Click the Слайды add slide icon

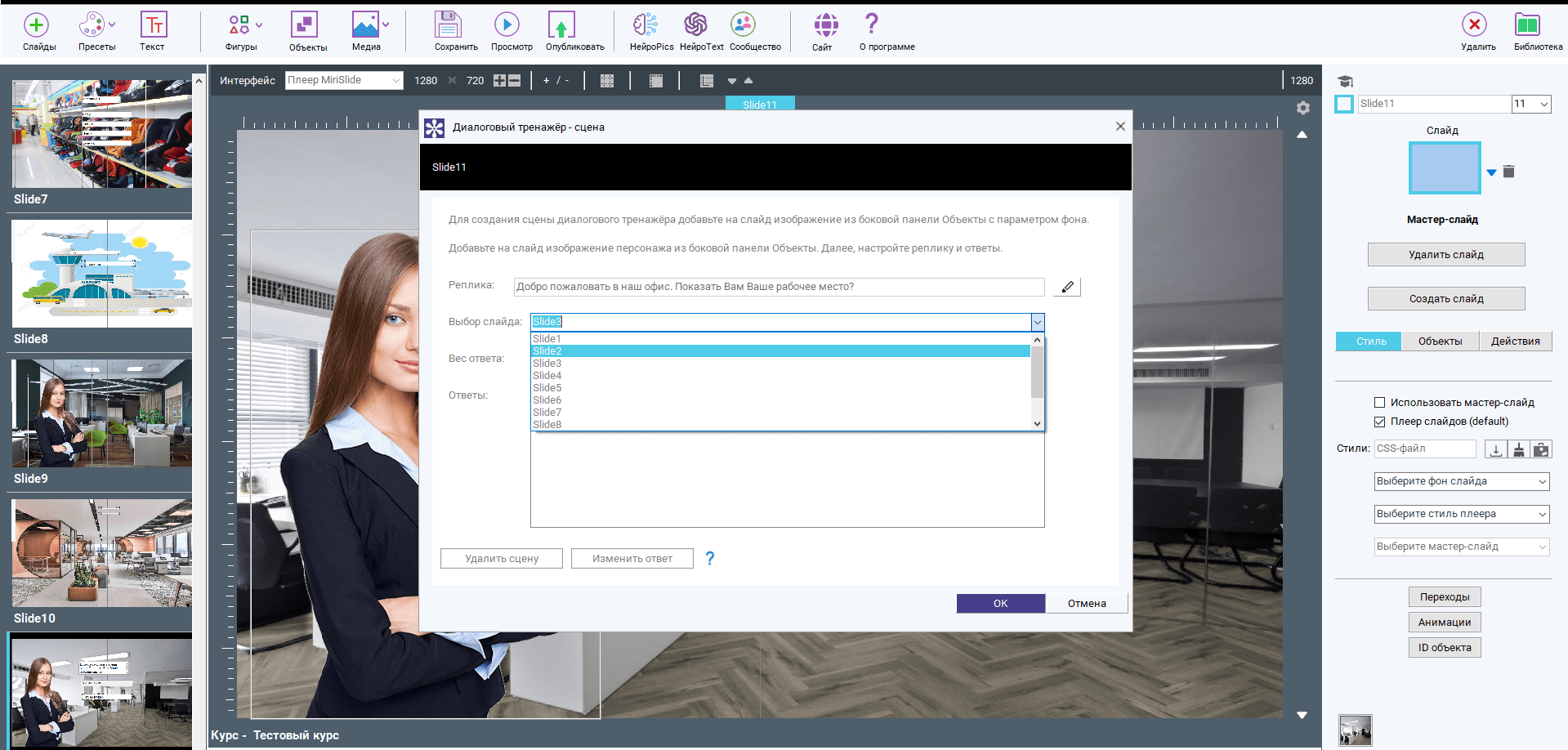pyautogui.click(x=37, y=25)
